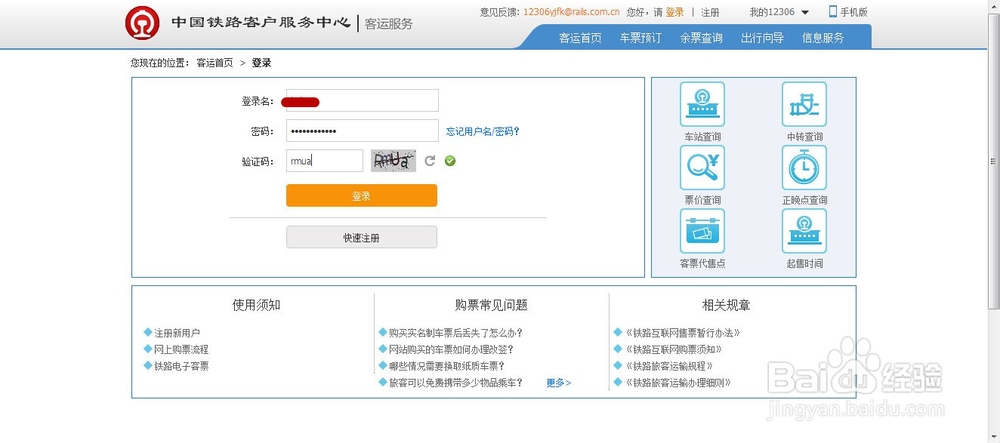The height and width of the screenshot is (443, 1000).
Task: Focus the 密码 password field
Action: pyautogui.click(x=362, y=131)
